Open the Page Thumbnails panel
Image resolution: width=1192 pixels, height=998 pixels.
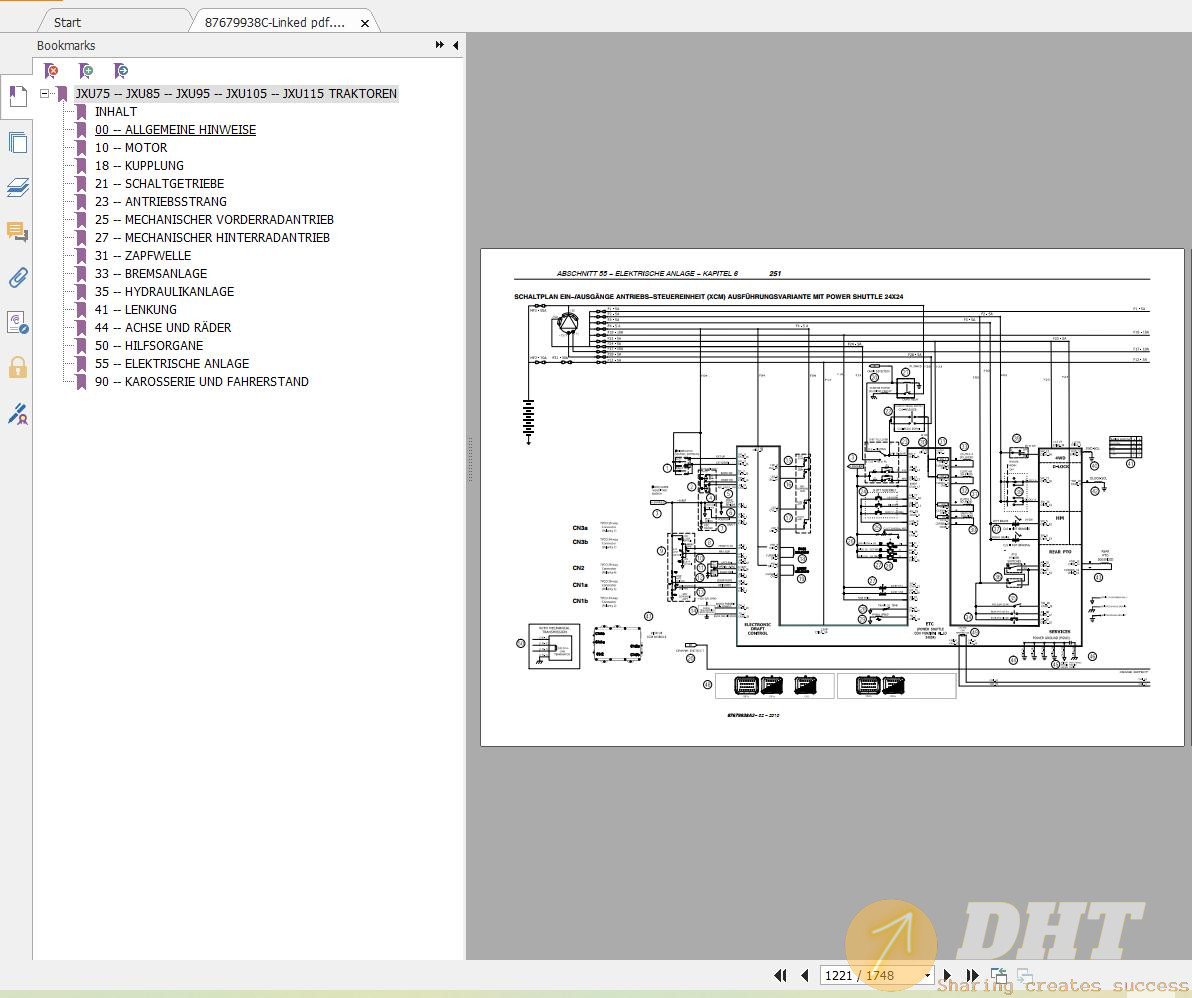click(x=18, y=142)
